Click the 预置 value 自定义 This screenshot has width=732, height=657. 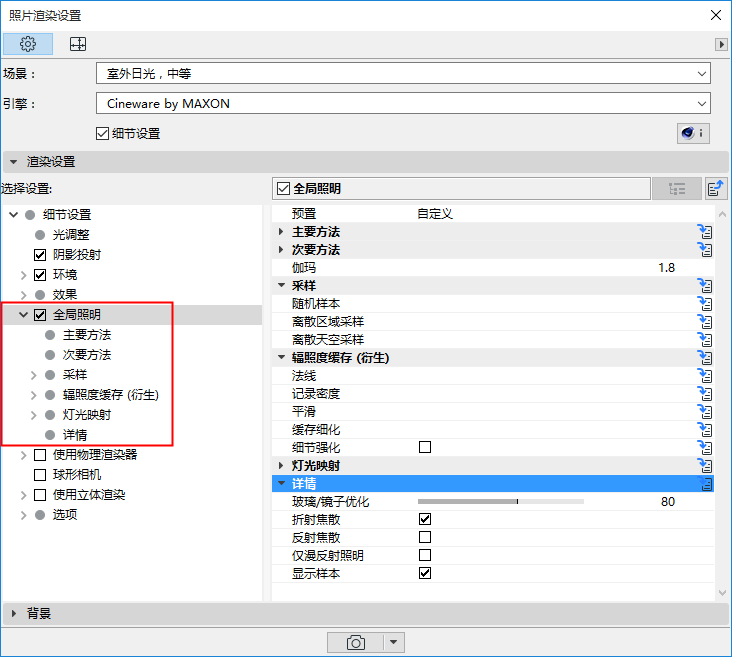[435, 214]
